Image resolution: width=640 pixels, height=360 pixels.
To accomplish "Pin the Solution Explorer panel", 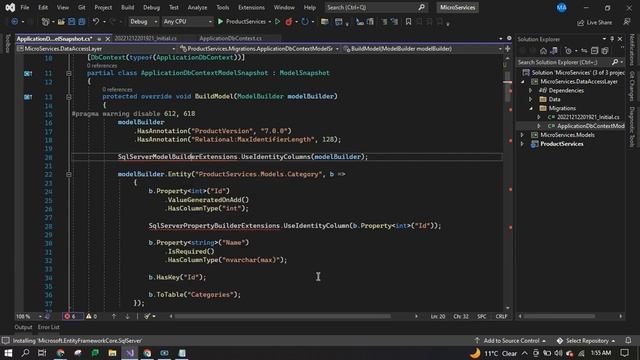I will tap(612, 39).
